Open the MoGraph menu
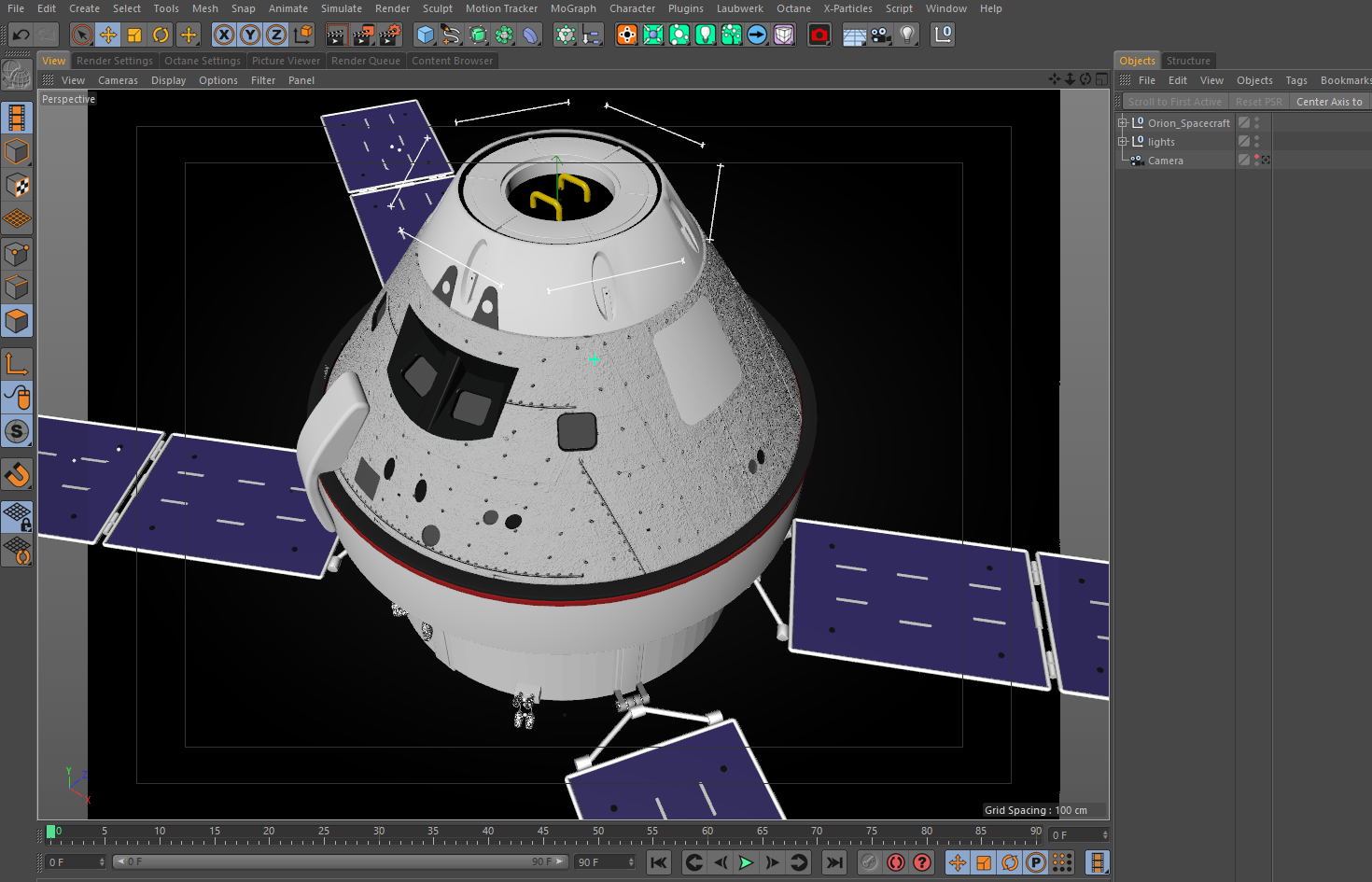 [x=572, y=8]
